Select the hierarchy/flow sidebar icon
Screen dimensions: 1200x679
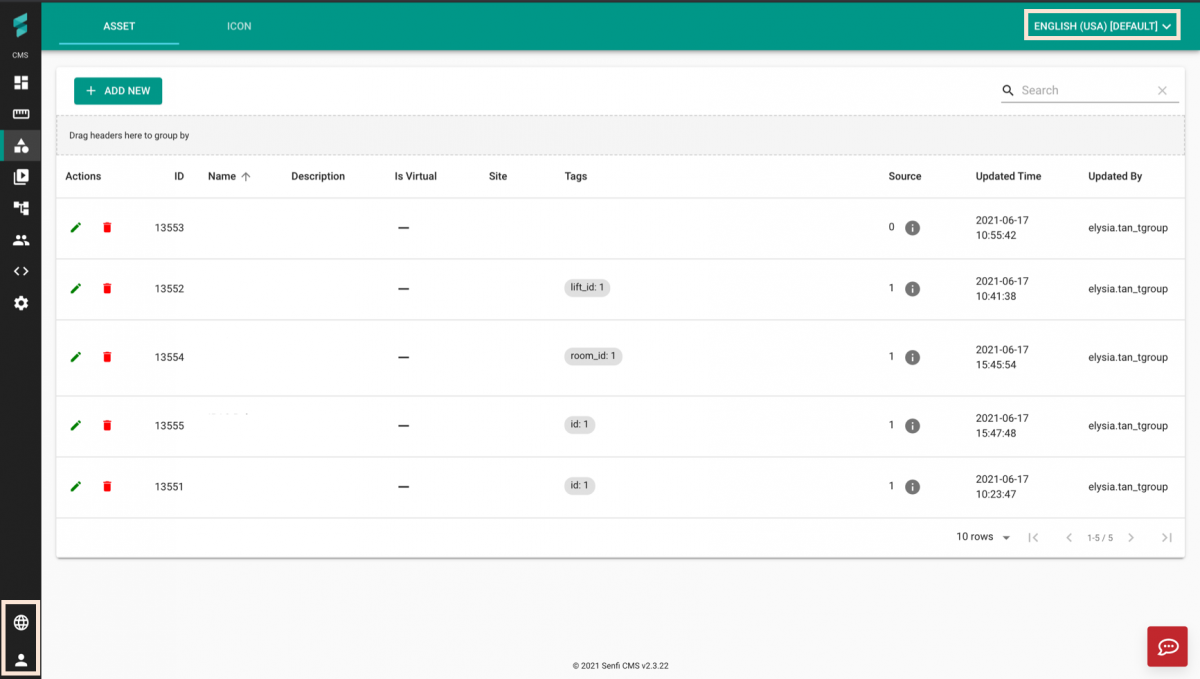click(x=20, y=207)
